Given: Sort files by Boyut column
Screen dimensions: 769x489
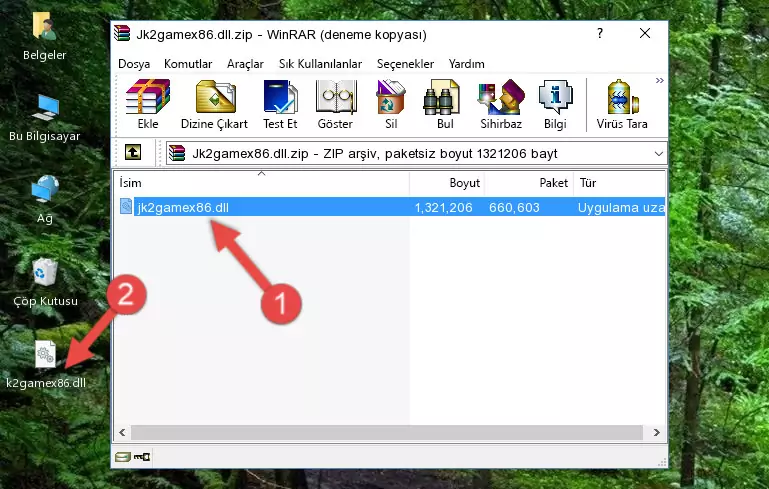Looking at the screenshot, I should click(447, 182).
